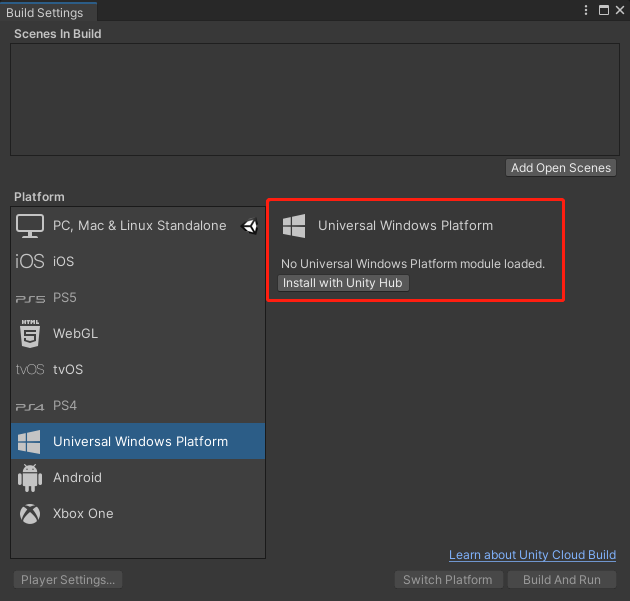
Task: Click Add Open Scenes button
Action: click(561, 168)
